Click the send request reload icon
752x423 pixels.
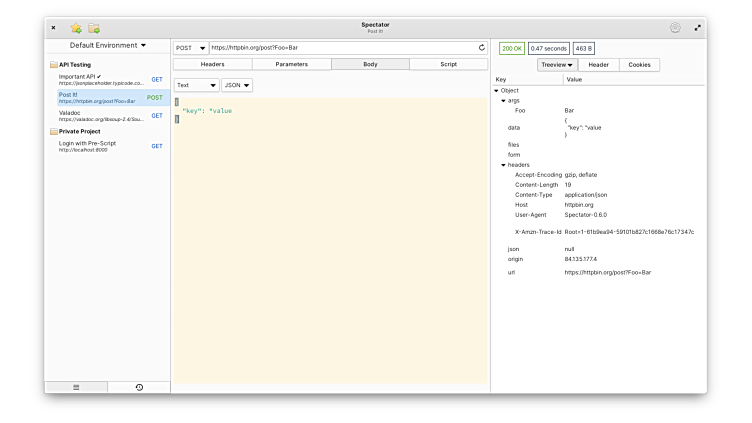pyautogui.click(x=482, y=47)
